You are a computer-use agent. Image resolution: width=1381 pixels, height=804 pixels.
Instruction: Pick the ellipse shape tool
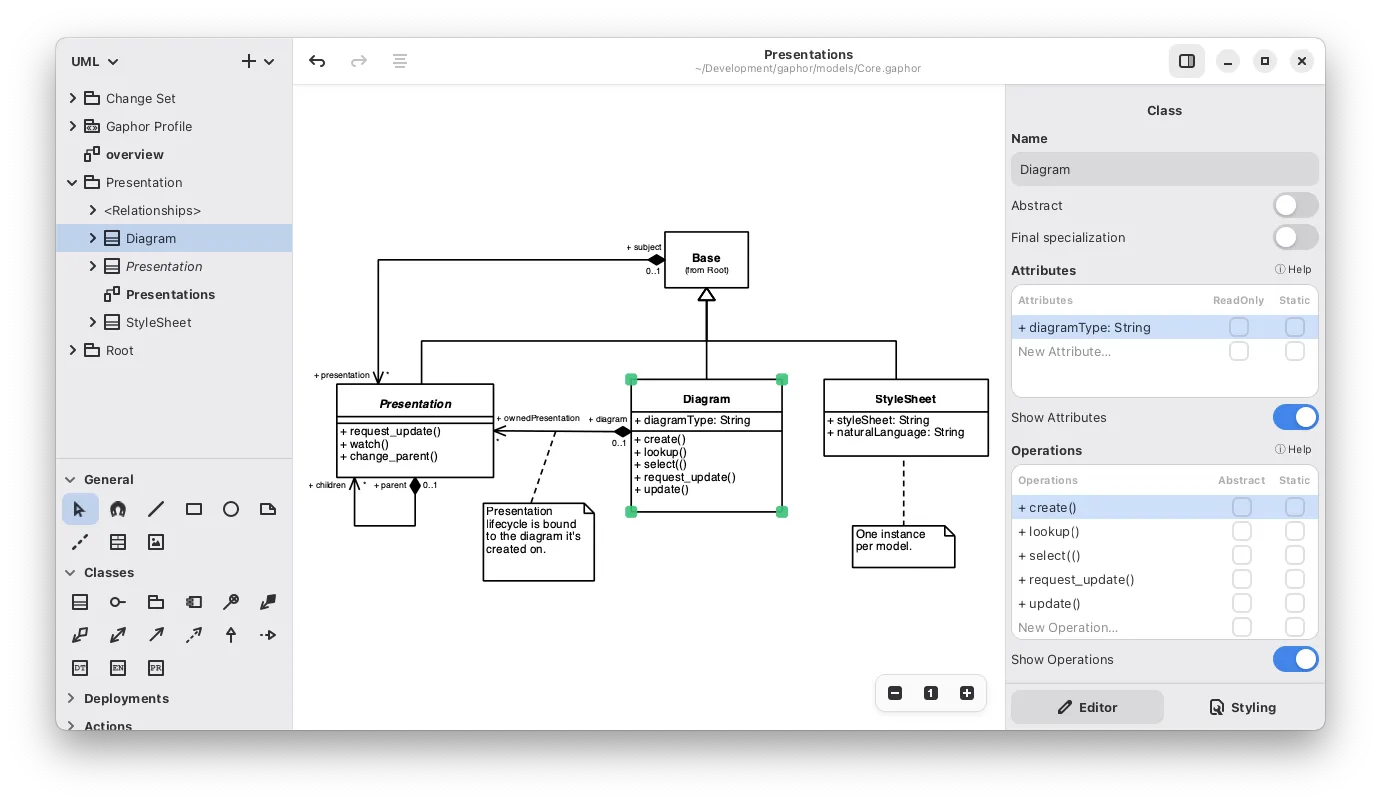click(231, 509)
